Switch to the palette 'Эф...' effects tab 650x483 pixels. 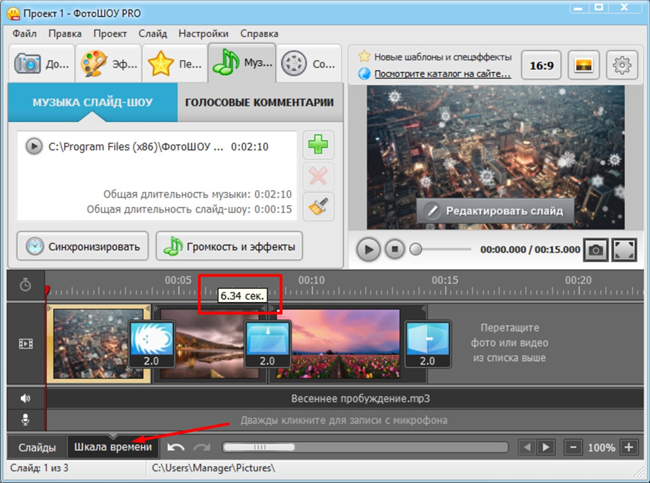[109, 63]
